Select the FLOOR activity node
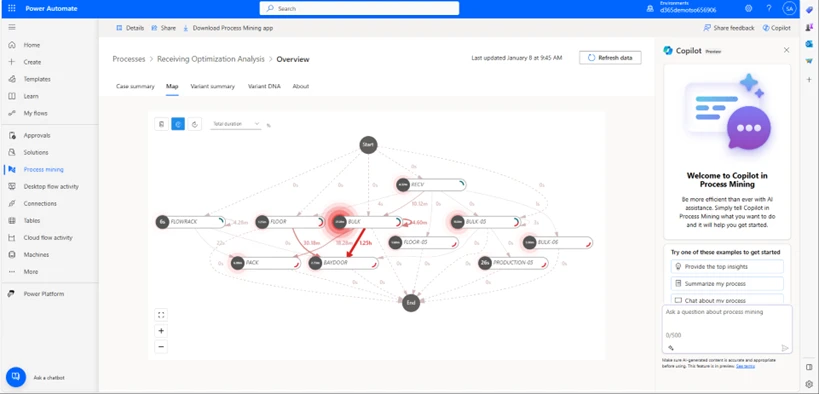819x394 pixels. (290, 222)
